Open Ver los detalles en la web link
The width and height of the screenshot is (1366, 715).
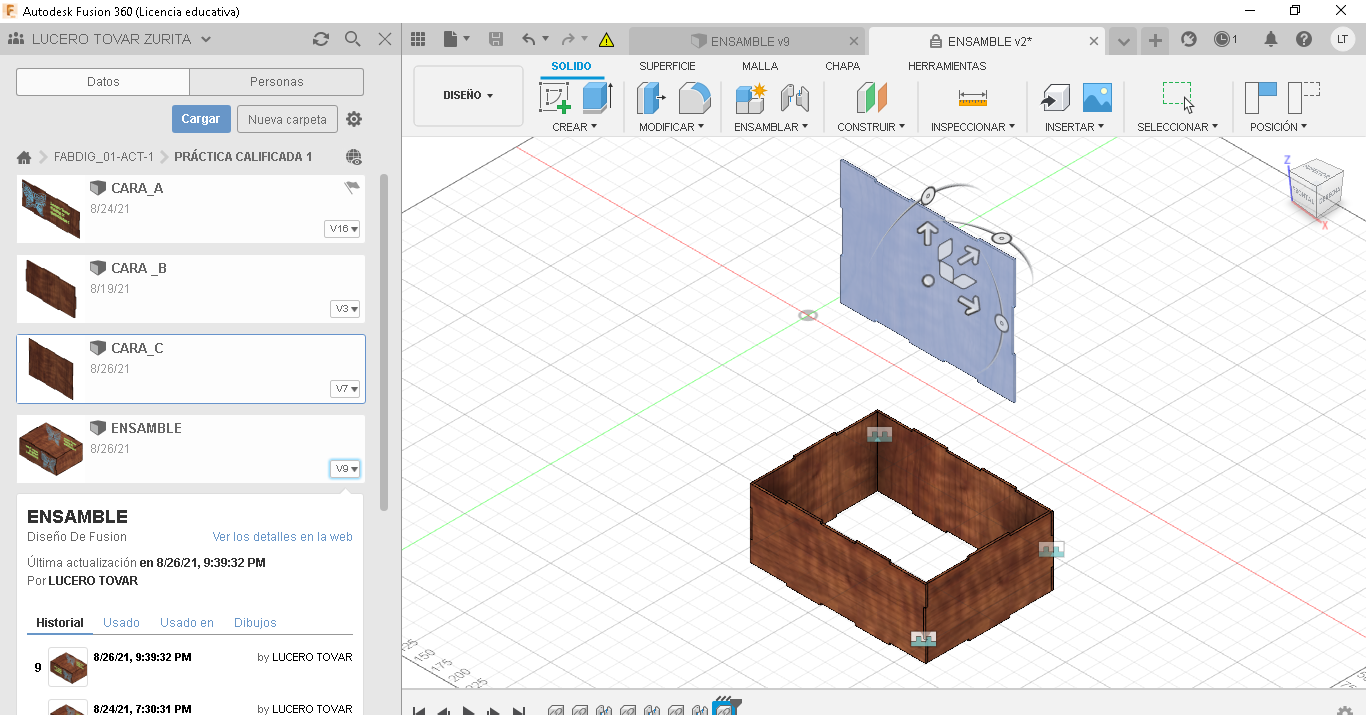283,537
